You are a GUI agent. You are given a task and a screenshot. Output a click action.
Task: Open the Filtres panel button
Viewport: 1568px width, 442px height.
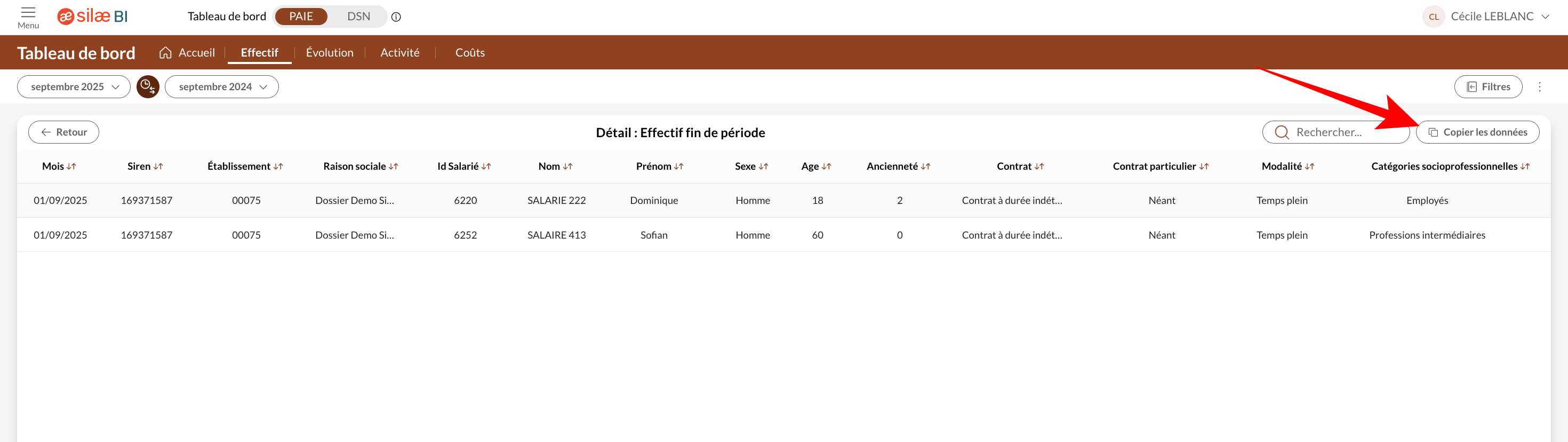coord(1487,86)
